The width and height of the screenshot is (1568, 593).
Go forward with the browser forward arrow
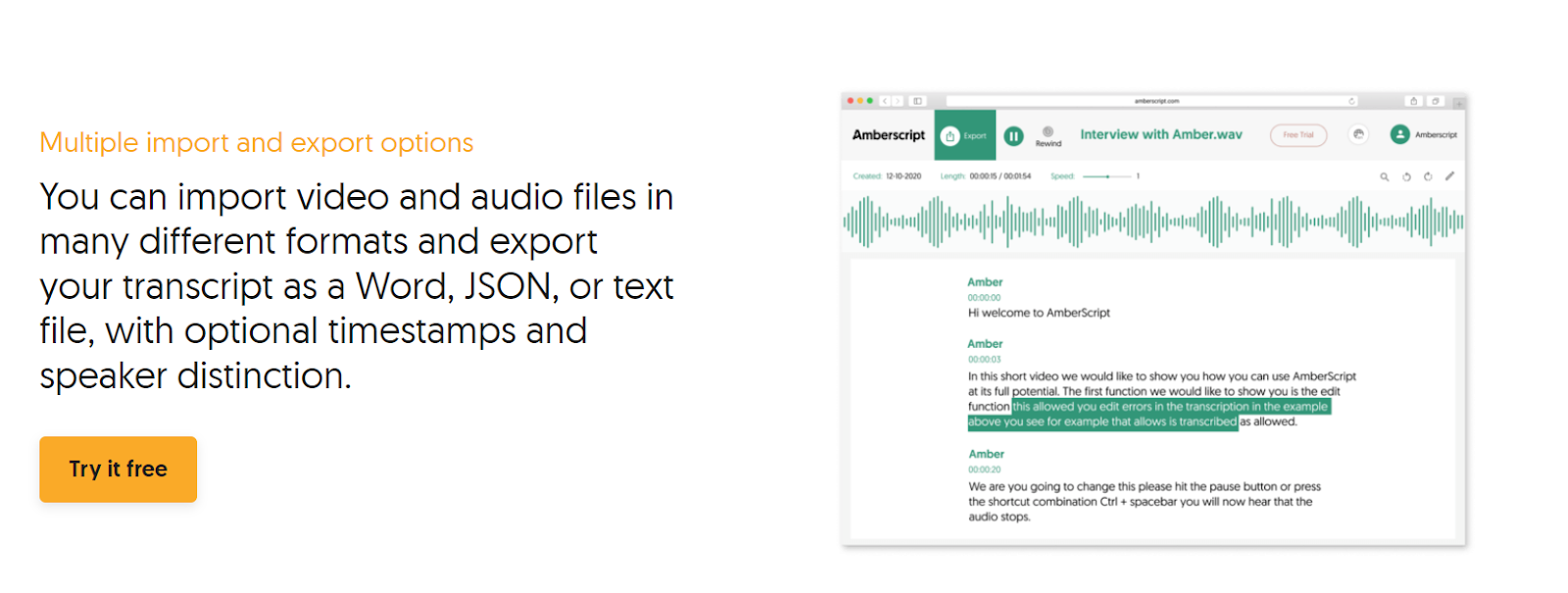[x=897, y=101]
